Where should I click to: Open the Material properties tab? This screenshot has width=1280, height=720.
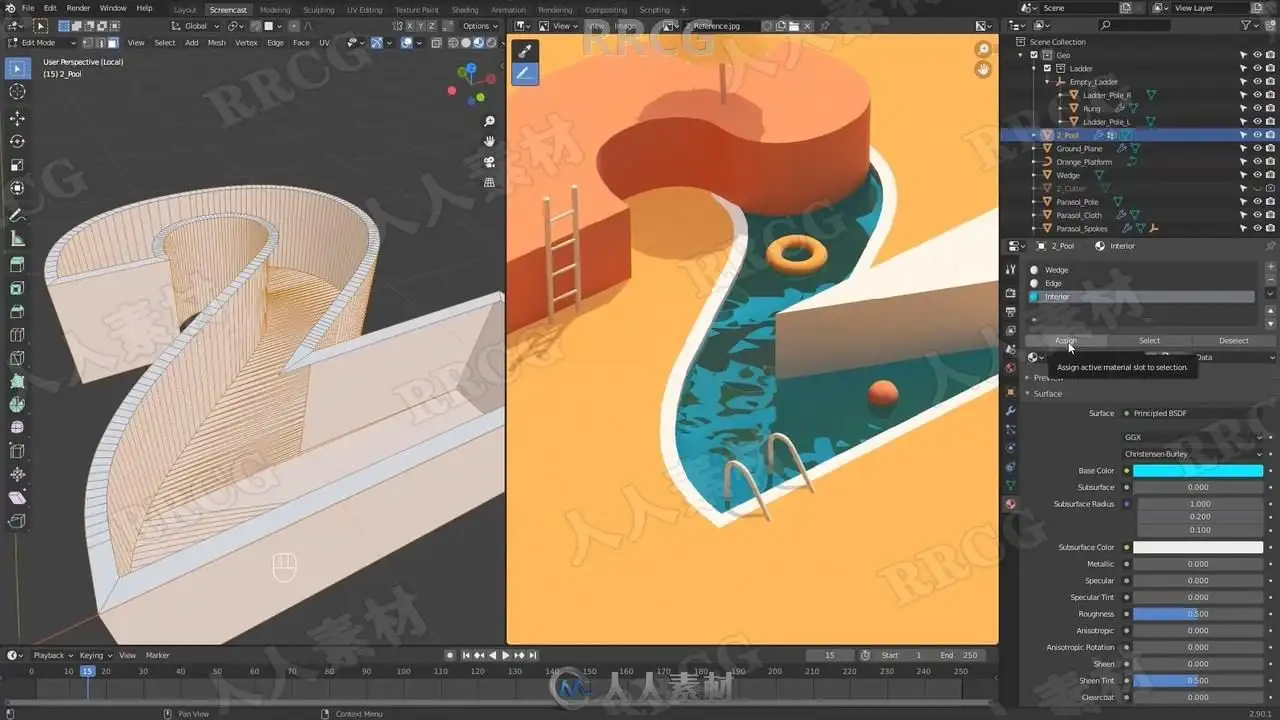coord(1010,504)
